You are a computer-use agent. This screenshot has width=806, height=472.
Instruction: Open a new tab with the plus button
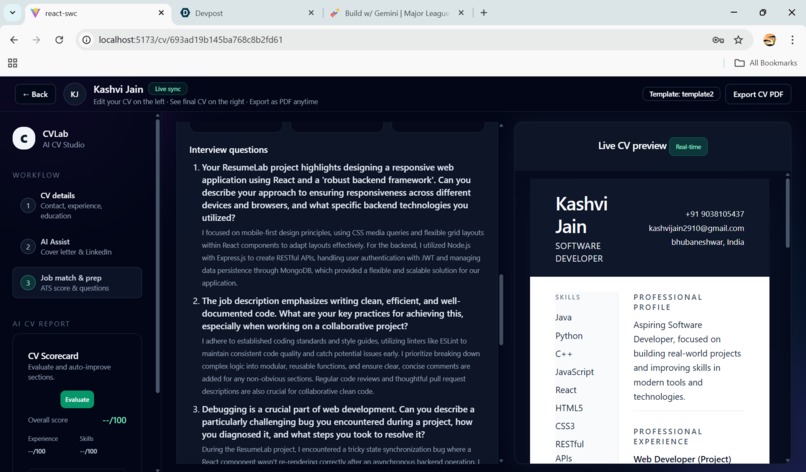[483, 13]
